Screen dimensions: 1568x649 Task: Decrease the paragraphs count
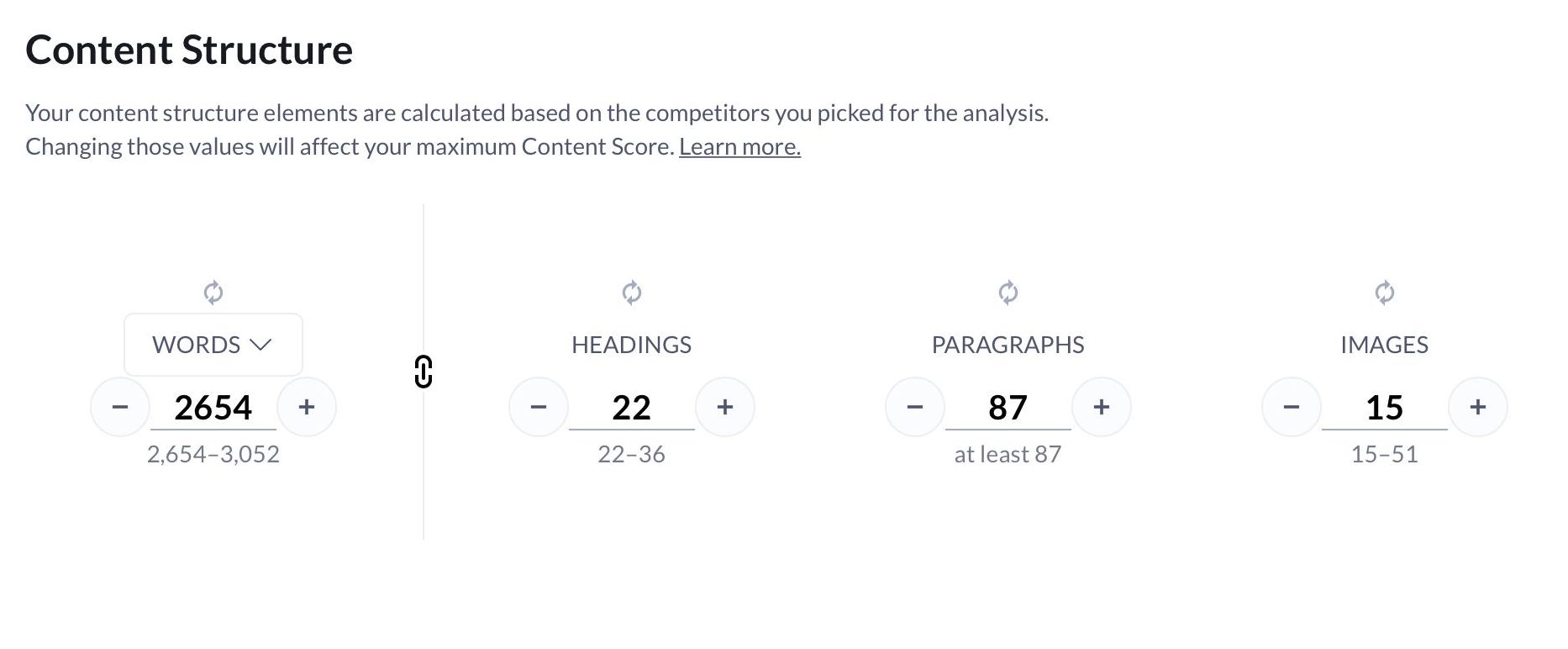click(x=915, y=408)
